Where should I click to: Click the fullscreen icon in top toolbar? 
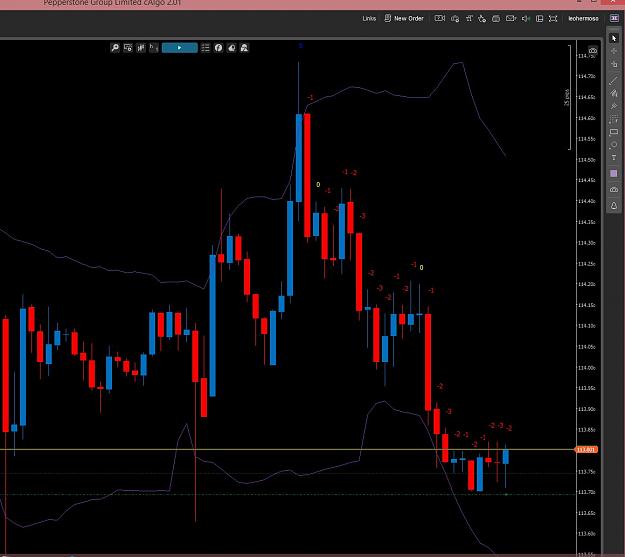tap(553, 18)
